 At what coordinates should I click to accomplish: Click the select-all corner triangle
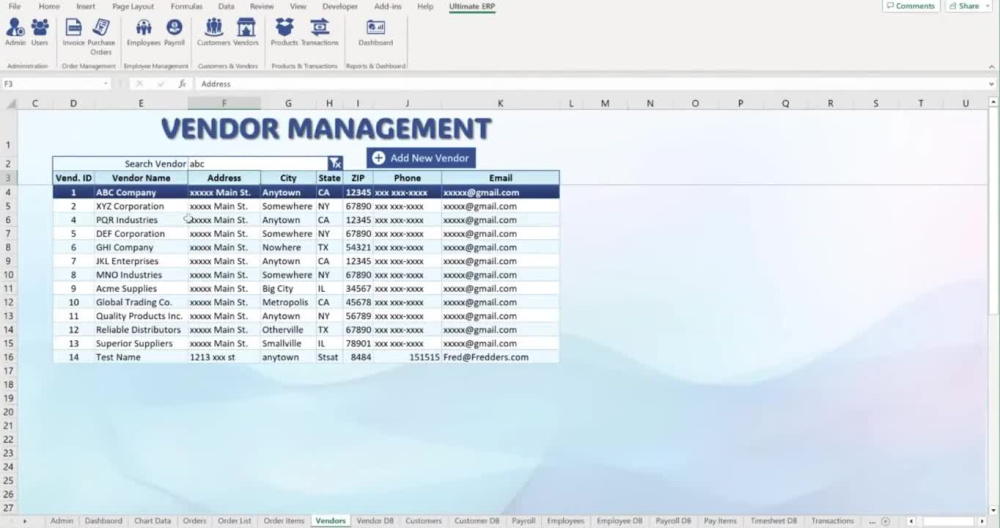tap(11, 103)
